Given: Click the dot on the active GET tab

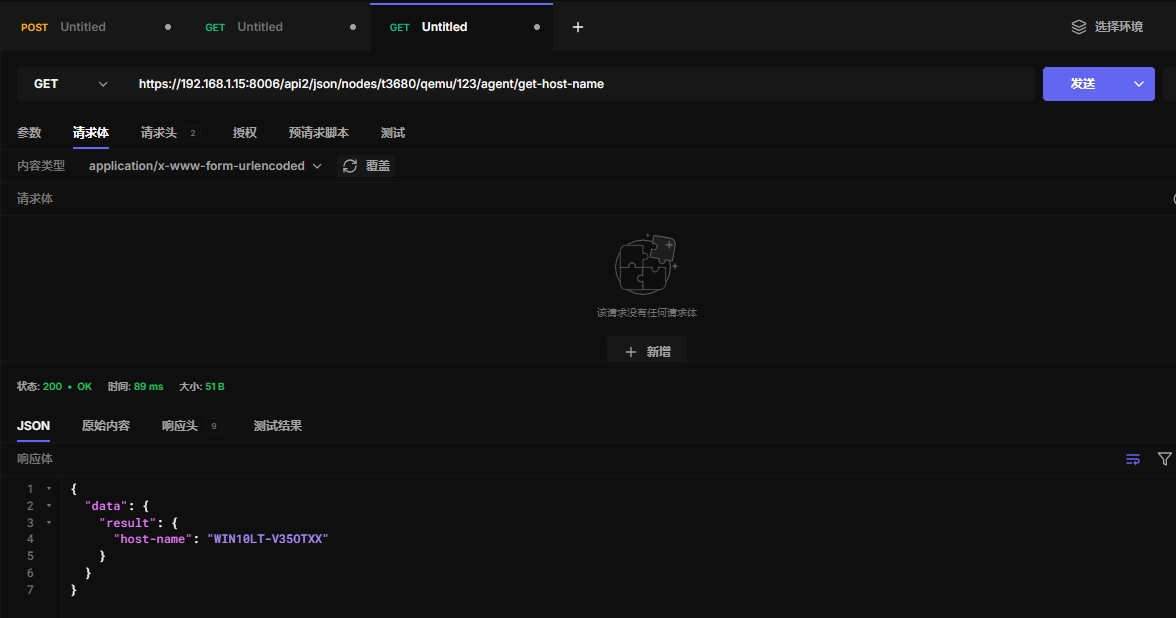Looking at the screenshot, I should 537,27.
